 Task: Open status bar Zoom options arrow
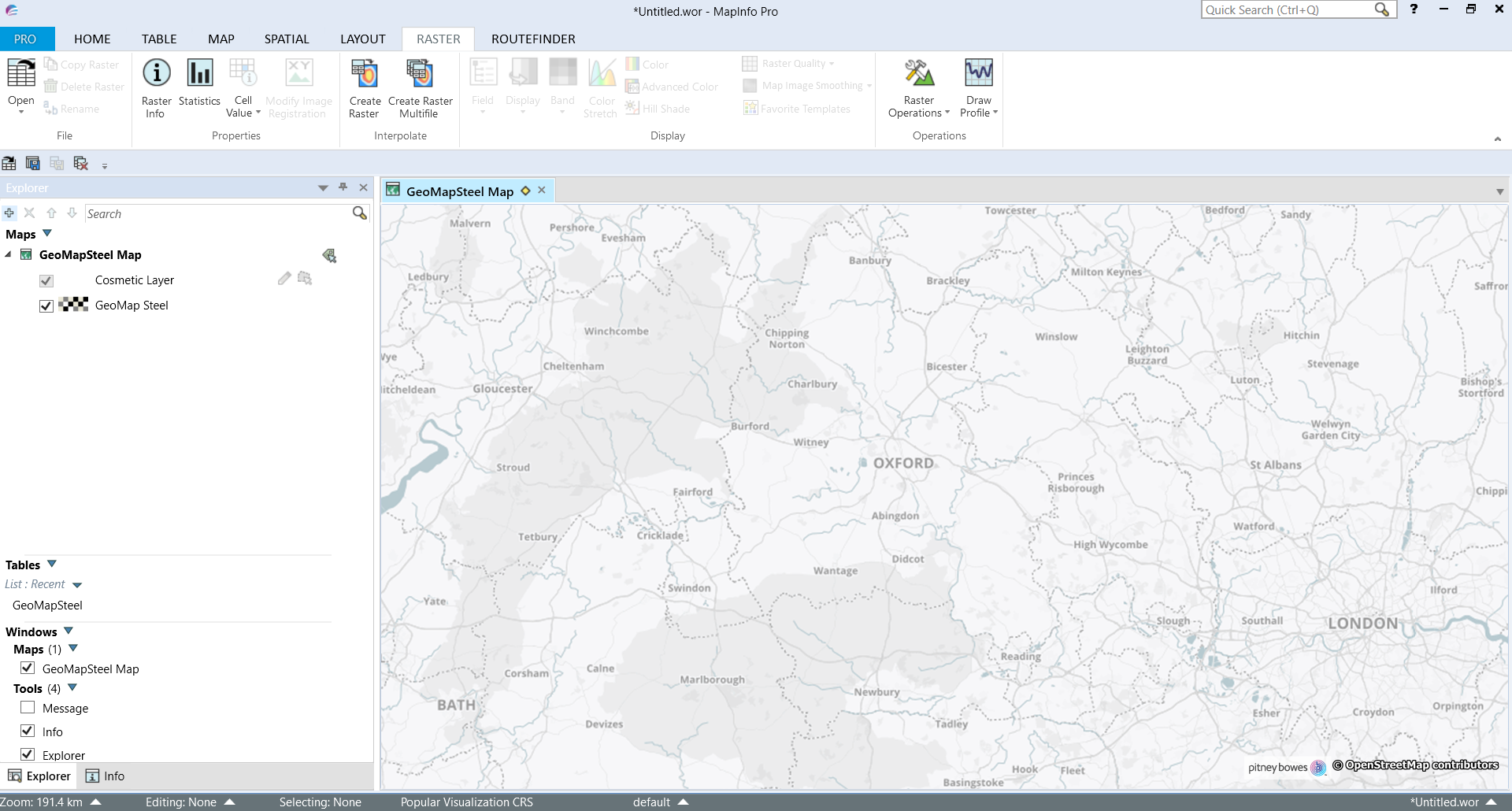(96, 802)
